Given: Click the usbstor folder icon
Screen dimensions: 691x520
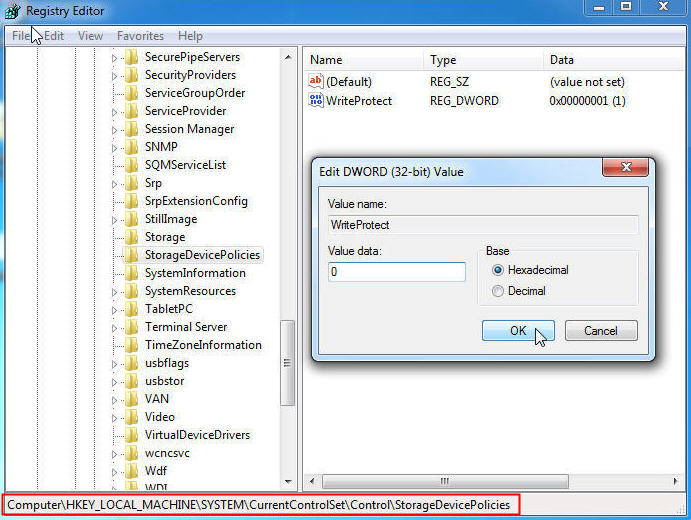Looking at the screenshot, I should tap(131, 381).
